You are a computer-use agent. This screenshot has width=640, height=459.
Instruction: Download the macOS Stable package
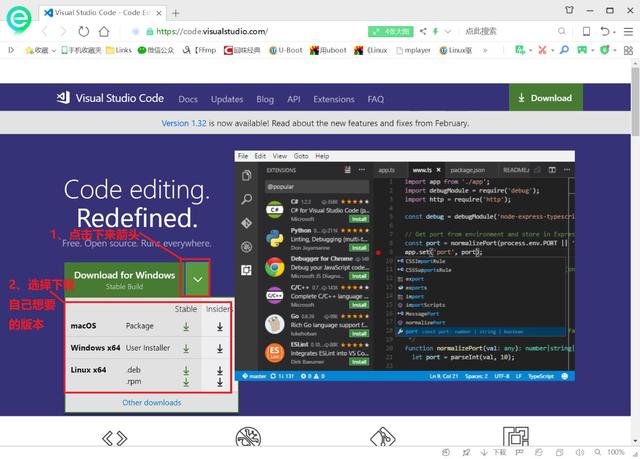186,326
